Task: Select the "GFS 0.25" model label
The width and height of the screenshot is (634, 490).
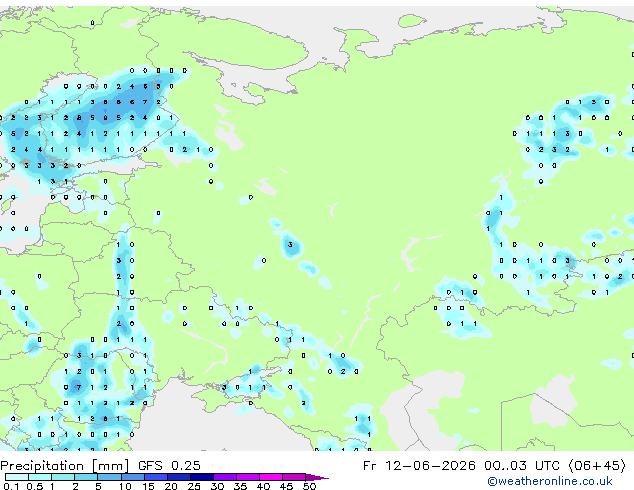Action: click(169, 466)
